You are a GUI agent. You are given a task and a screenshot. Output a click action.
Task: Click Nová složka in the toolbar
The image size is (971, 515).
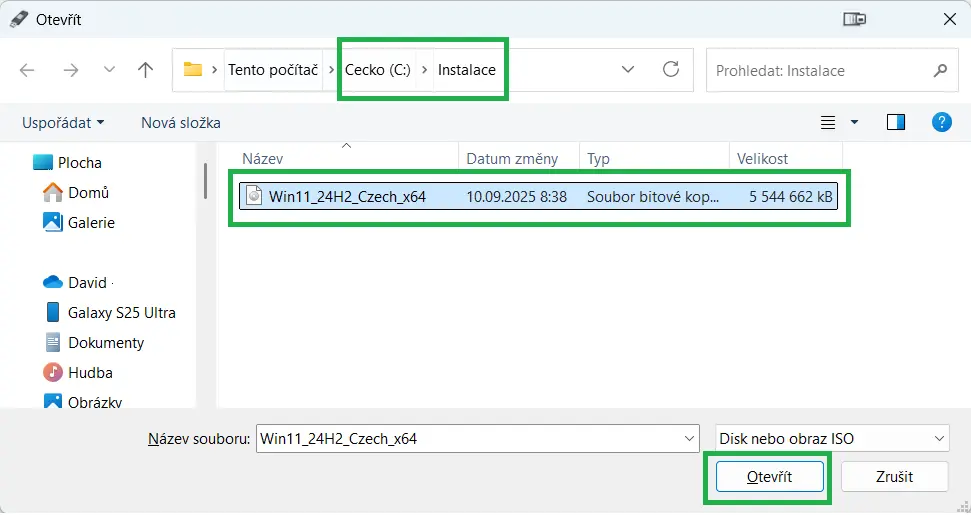pyautogui.click(x=181, y=123)
